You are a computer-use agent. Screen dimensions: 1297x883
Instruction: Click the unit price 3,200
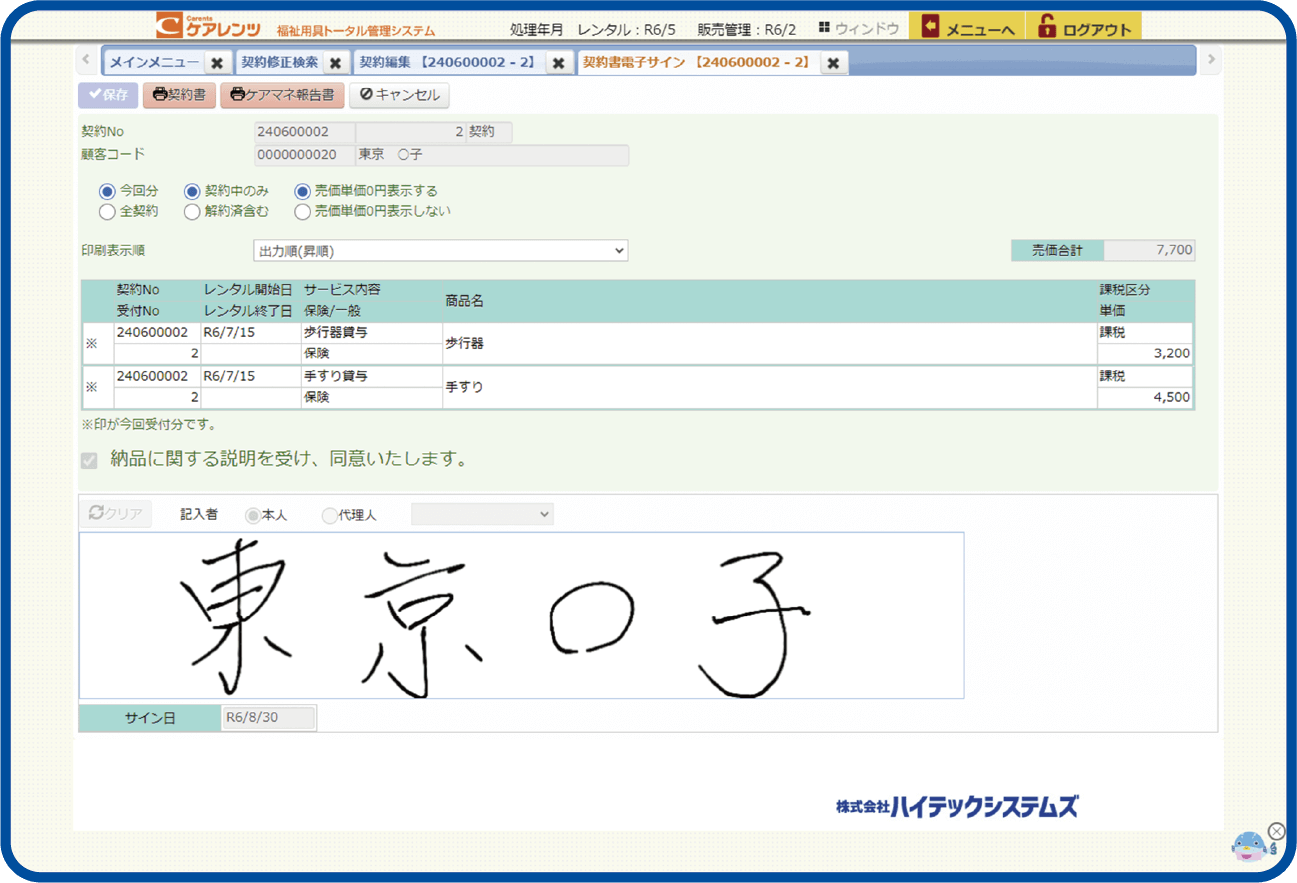tap(1145, 354)
